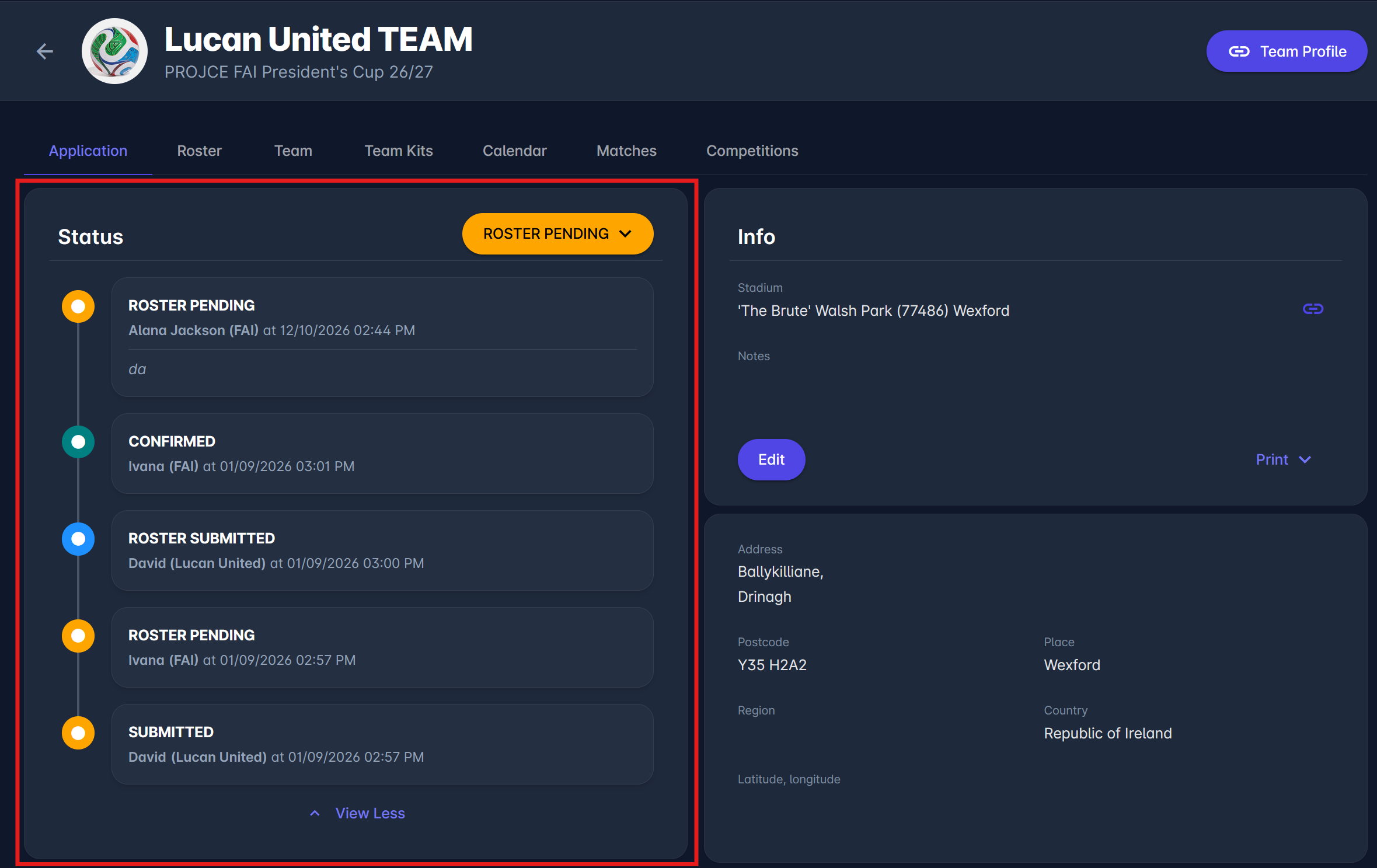Click the orange ROSTER PENDING timeline marker at top
This screenshot has width=1377, height=868.
78,306
